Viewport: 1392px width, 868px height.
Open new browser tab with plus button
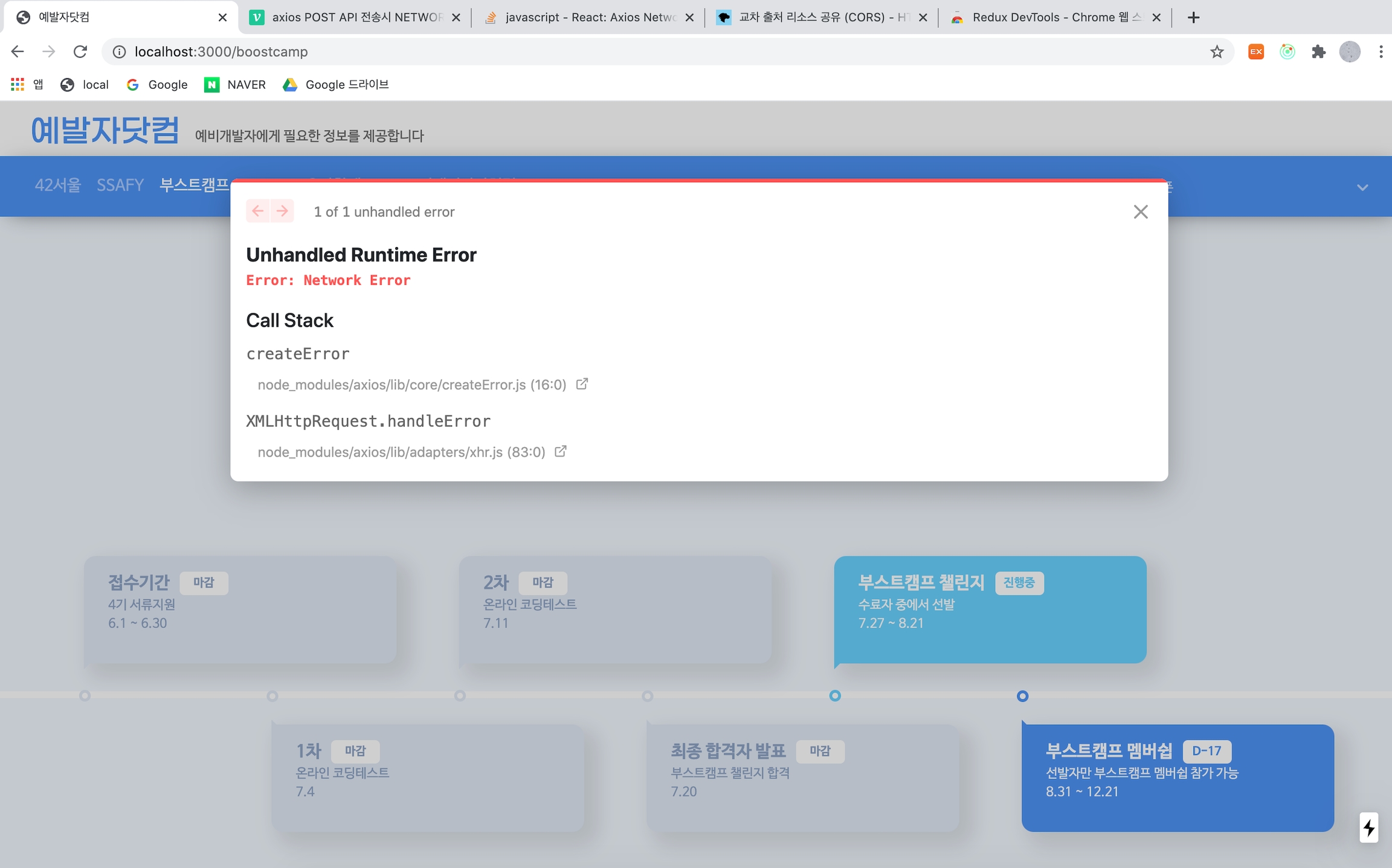[x=1193, y=18]
